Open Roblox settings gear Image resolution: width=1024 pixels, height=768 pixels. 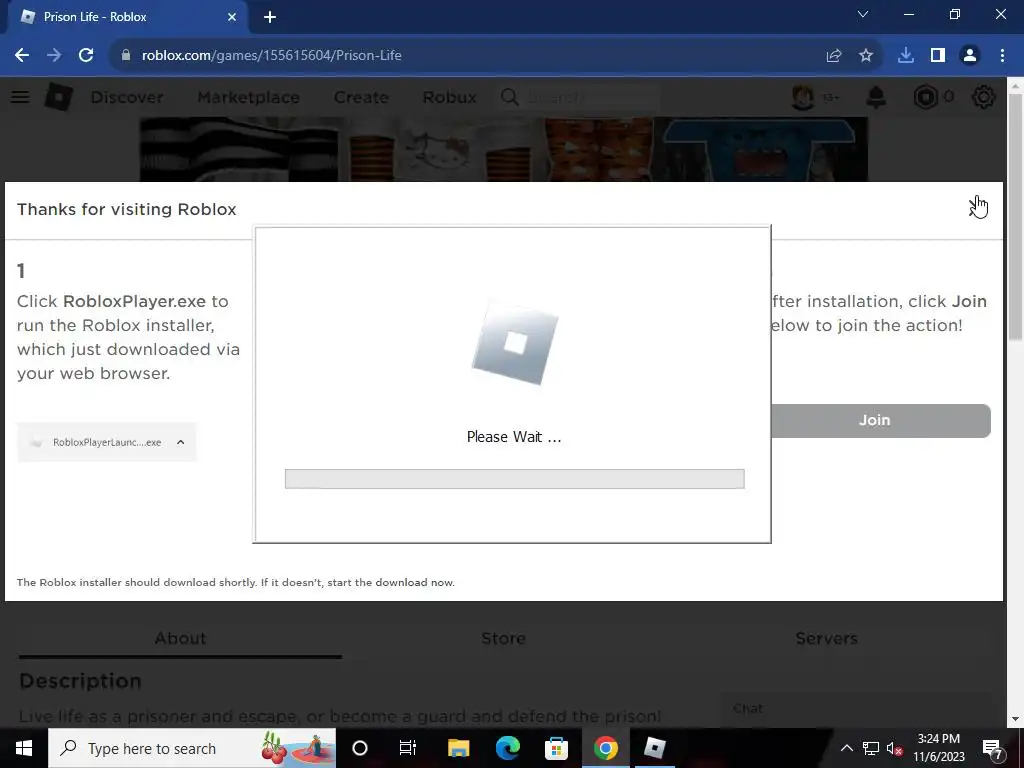(984, 97)
